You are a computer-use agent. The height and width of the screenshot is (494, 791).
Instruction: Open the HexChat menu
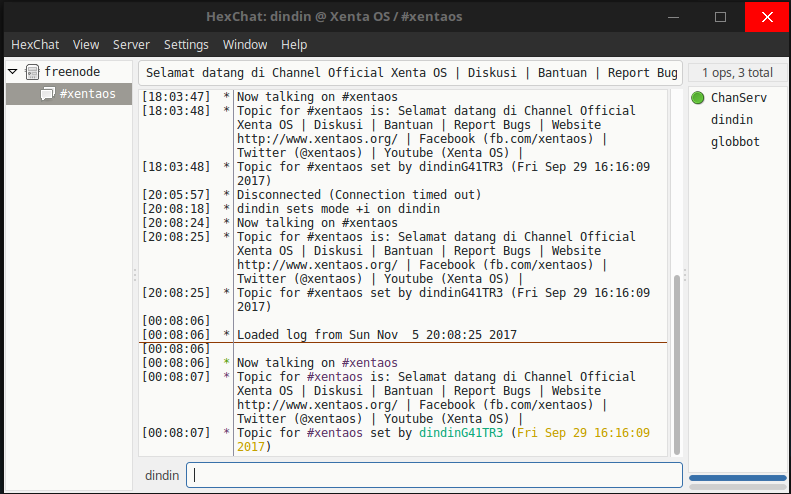pos(35,45)
